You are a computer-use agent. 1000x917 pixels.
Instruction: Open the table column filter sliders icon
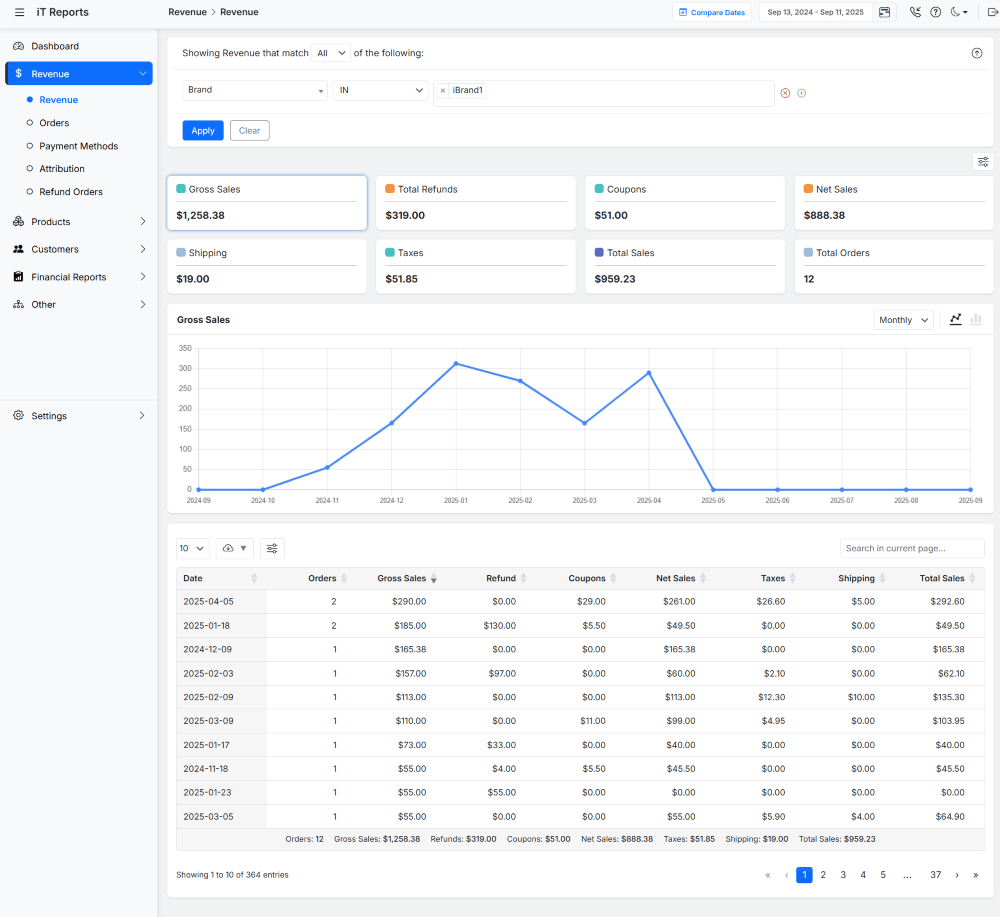(272, 548)
